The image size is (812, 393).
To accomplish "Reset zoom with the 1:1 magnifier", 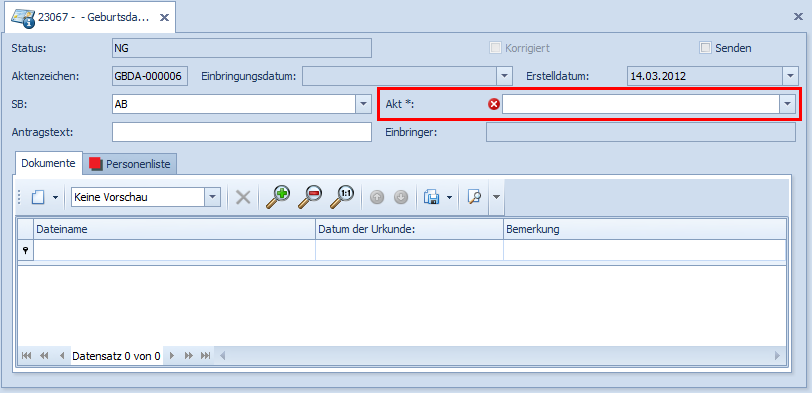I will (342, 197).
